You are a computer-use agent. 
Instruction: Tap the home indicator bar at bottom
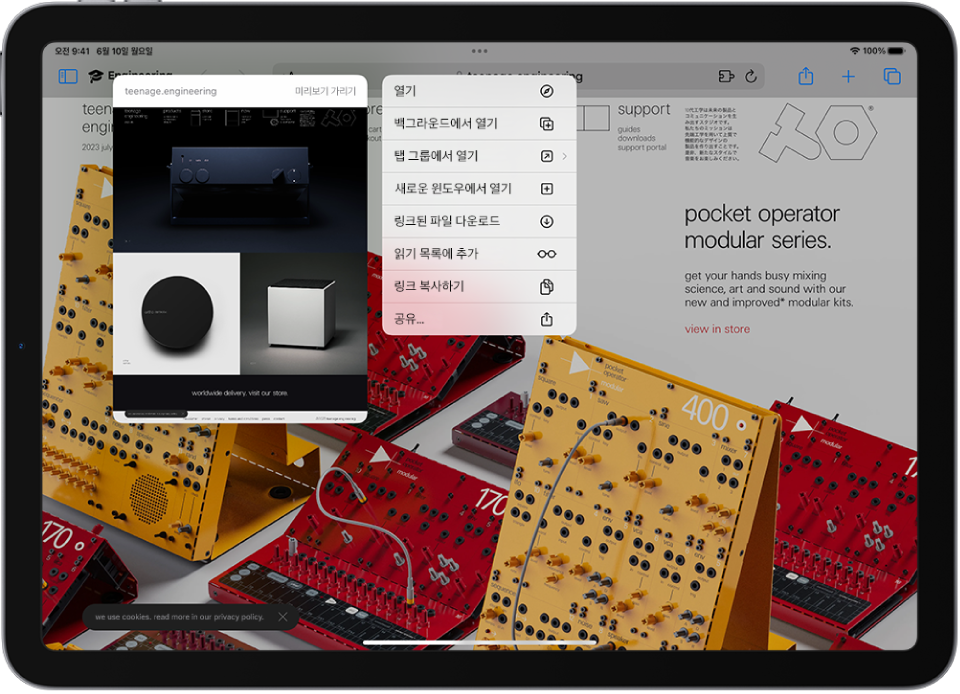click(x=479, y=643)
